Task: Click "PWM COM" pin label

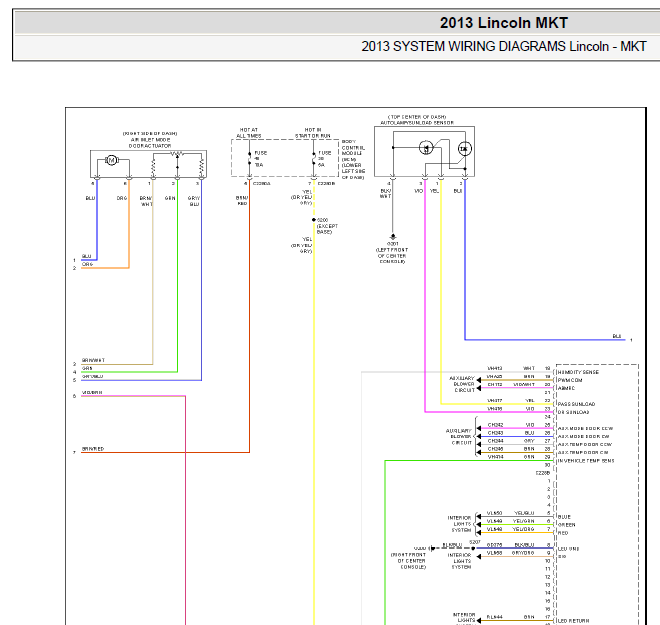Action: 570,380
